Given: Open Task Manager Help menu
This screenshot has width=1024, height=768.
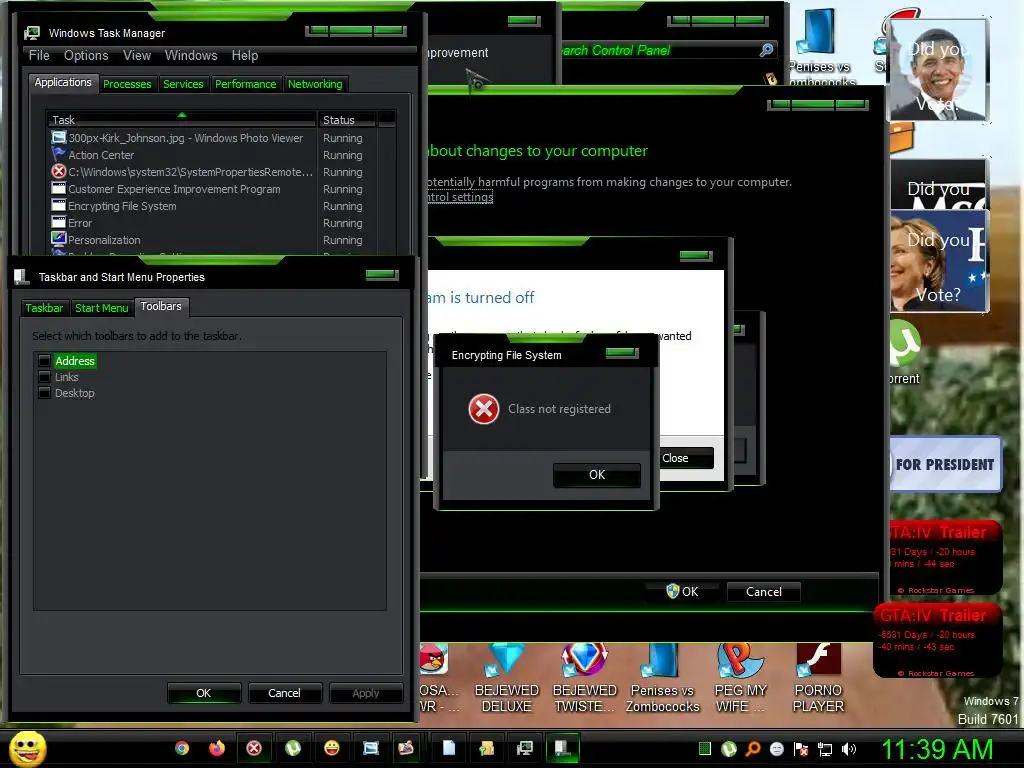Looking at the screenshot, I should (x=245, y=56).
